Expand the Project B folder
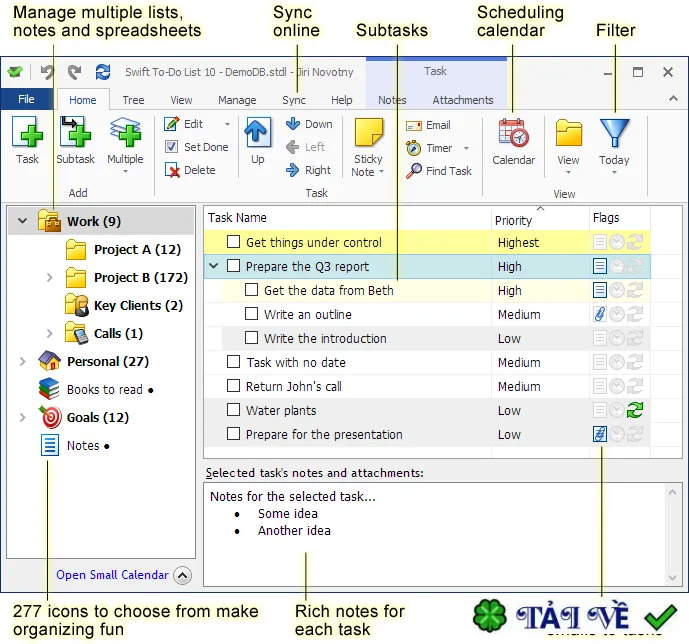Screen dimensions: 689x644 pyautogui.click(x=50, y=278)
